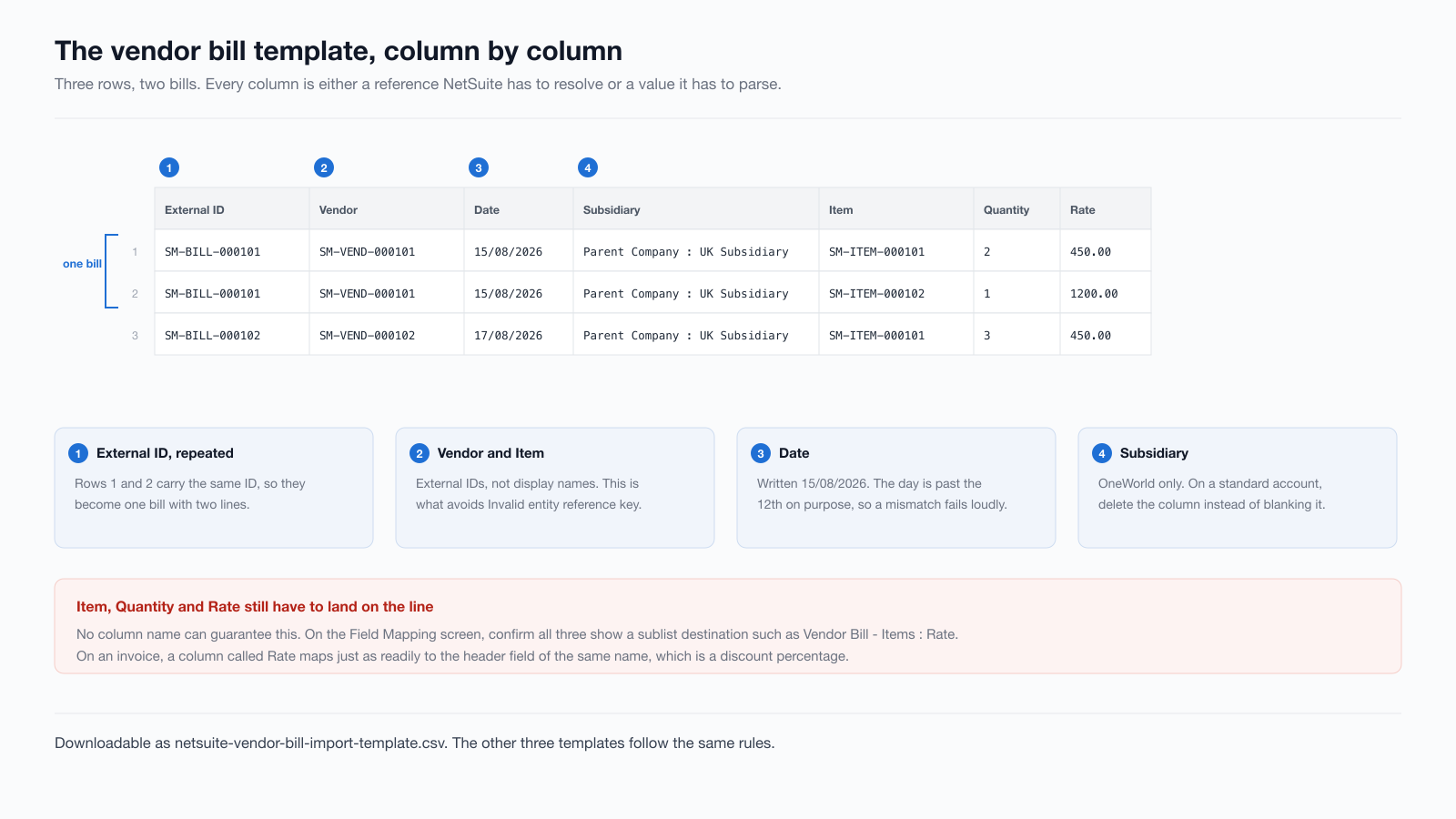Select the "Subsidiary" table column header
The image size is (1456, 819).
696,209
